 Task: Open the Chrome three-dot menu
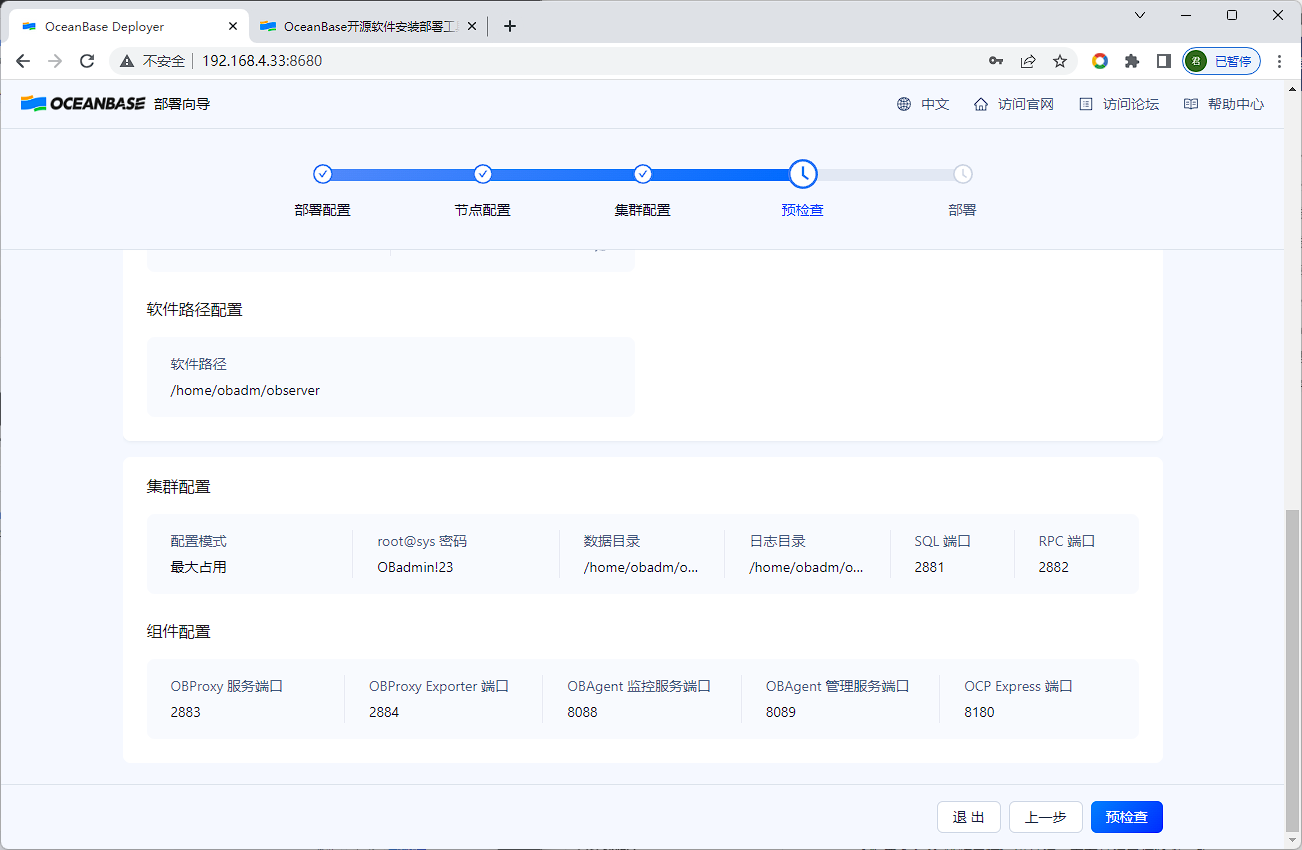tap(1280, 61)
